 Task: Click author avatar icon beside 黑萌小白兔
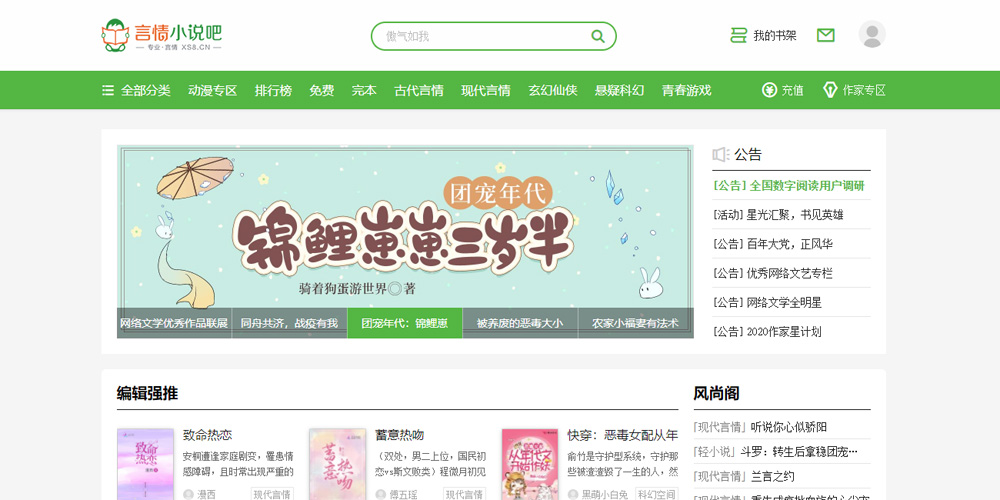(573, 494)
